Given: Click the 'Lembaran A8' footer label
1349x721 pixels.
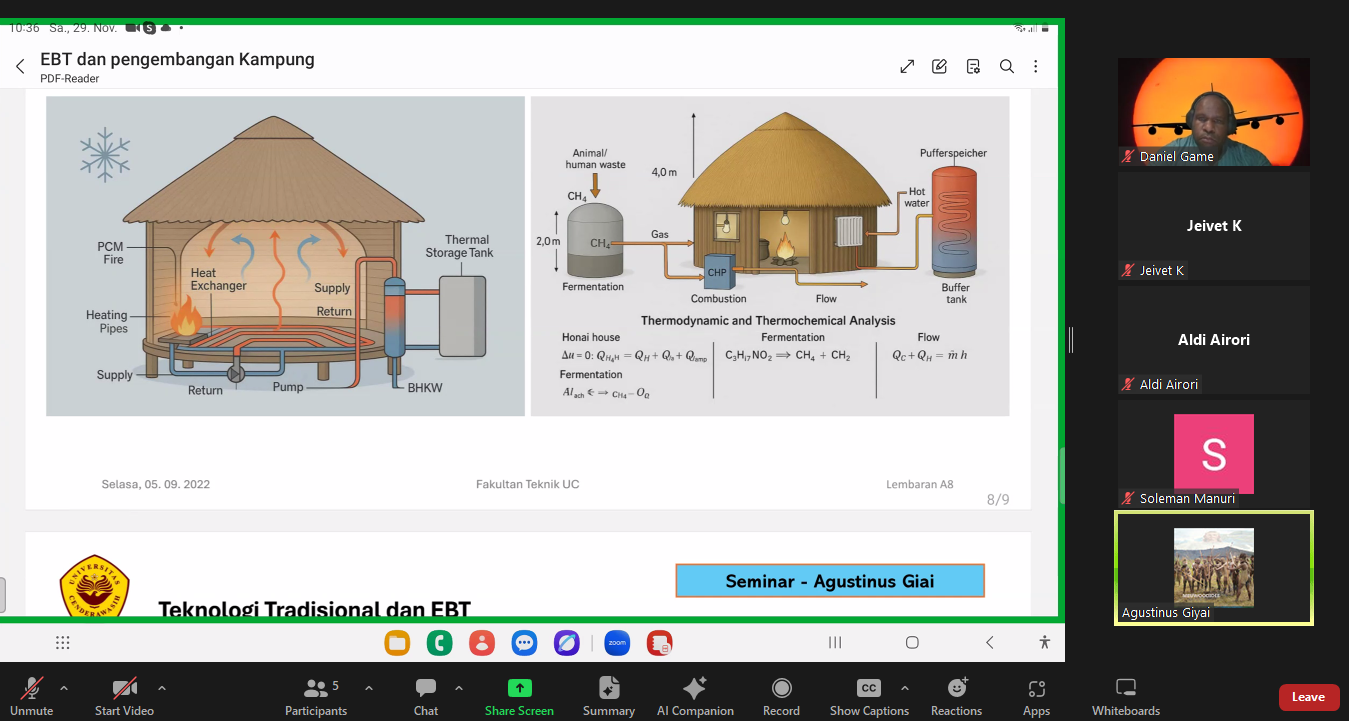Looking at the screenshot, I should pos(920,484).
